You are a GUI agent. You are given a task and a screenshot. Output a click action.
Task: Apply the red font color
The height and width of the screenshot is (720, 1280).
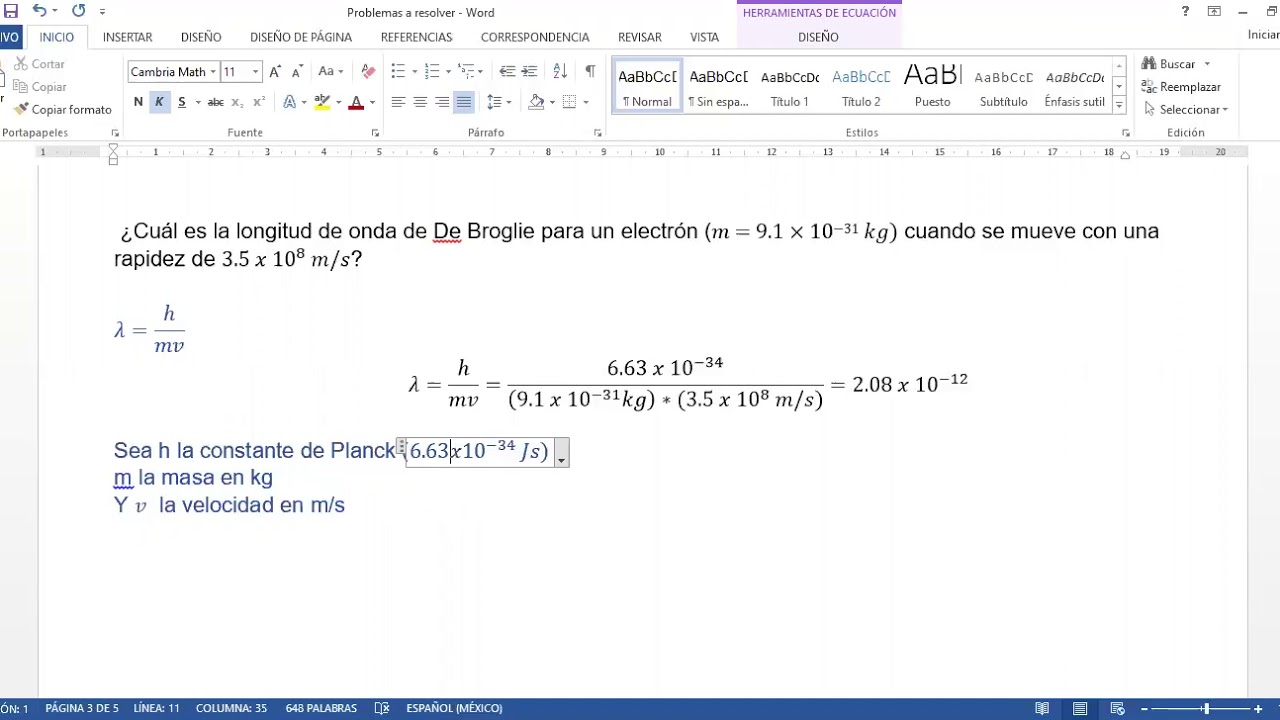coord(356,102)
